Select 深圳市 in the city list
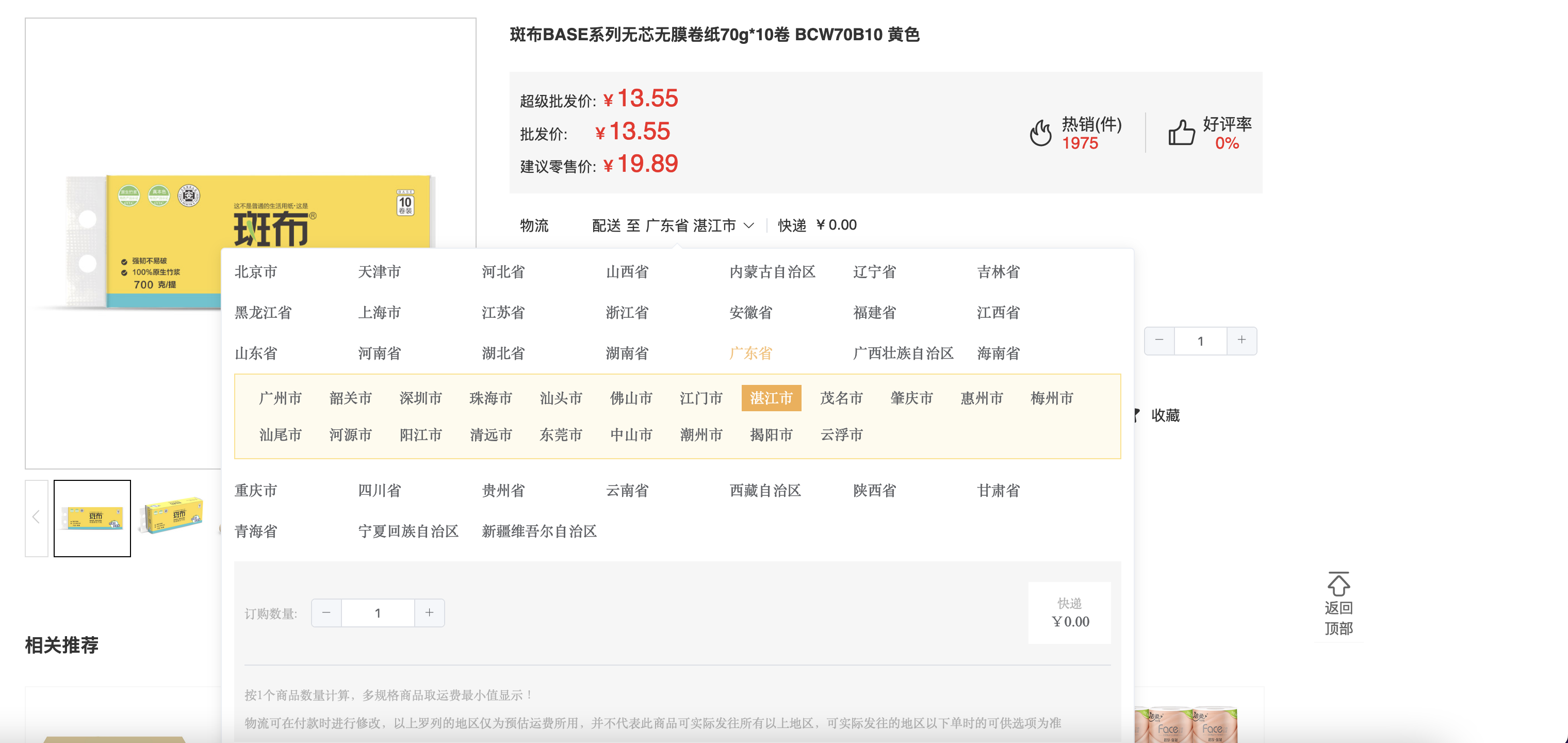Viewport: 1568px width, 743px height. (x=420, y=398)
